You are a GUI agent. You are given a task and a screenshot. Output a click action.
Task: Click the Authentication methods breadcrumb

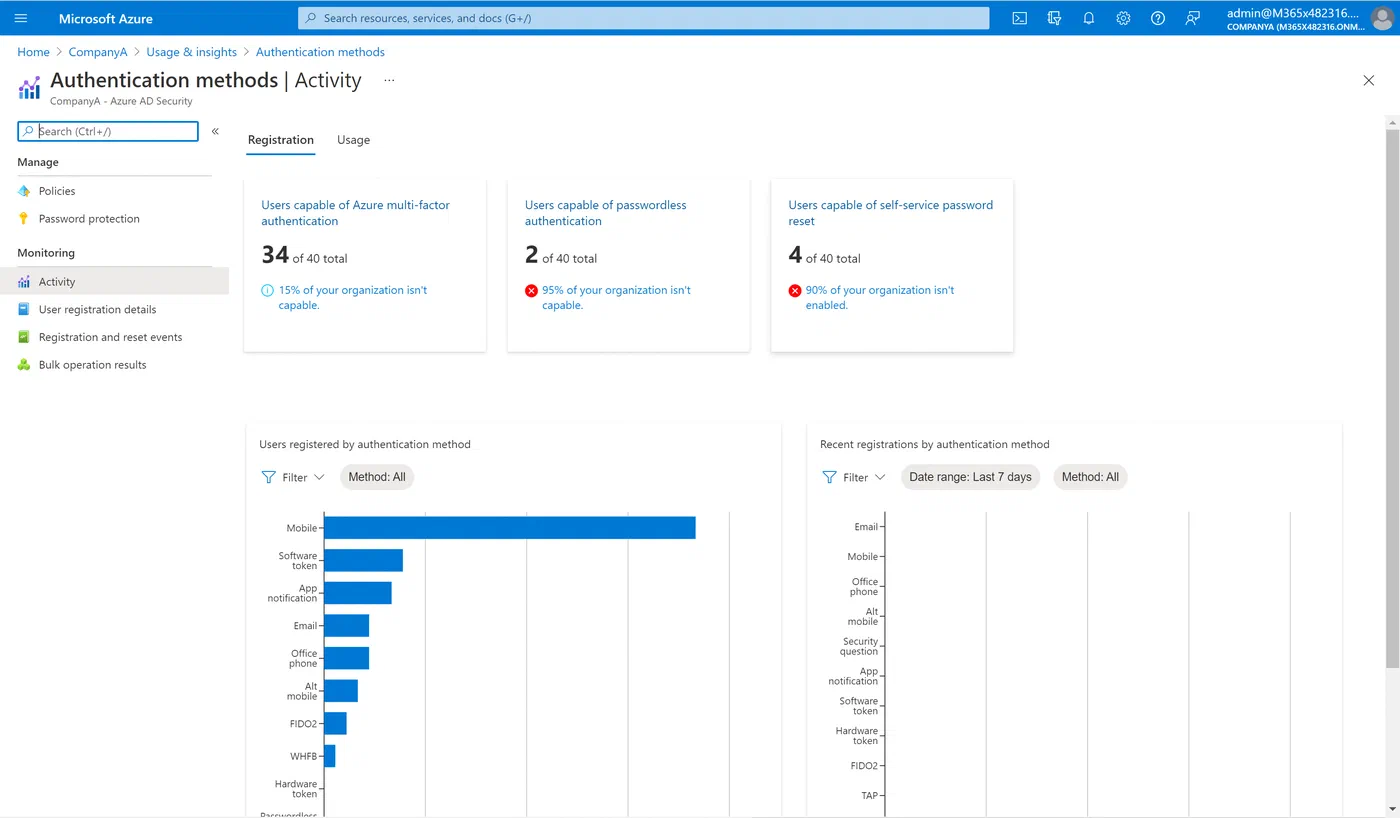point(320,52)
